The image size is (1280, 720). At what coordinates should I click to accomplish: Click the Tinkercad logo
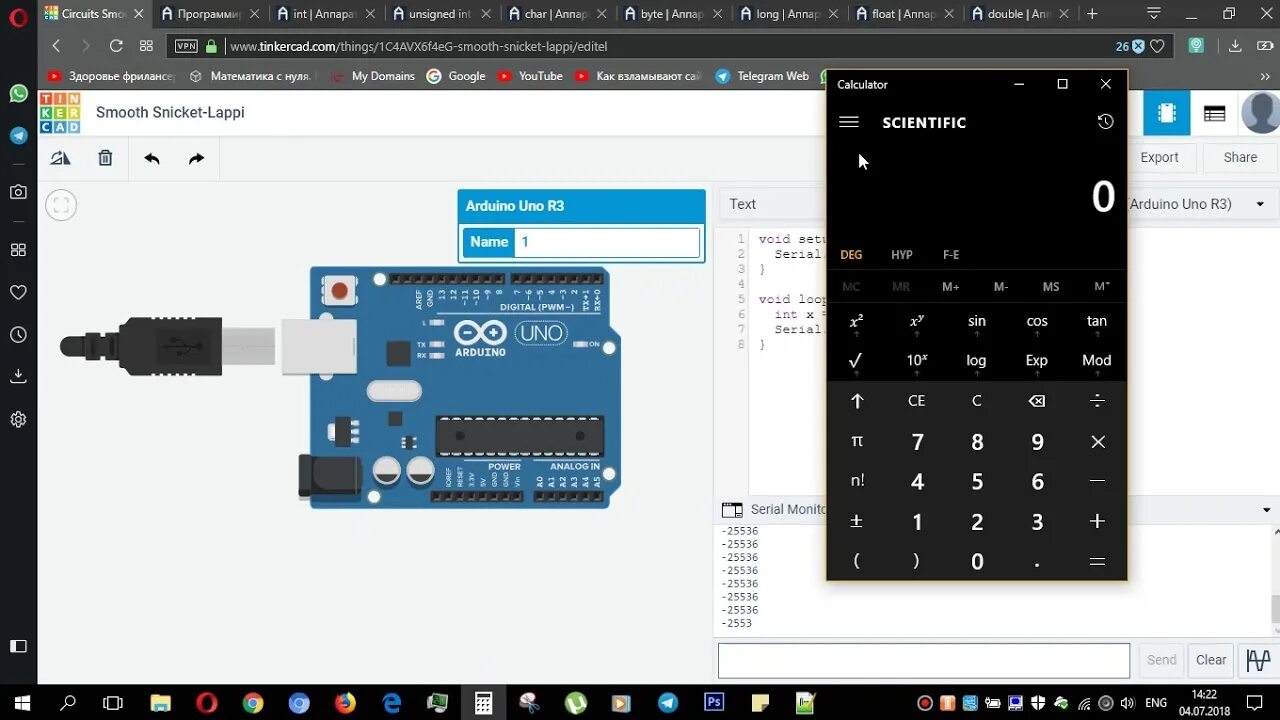[60, 113]
